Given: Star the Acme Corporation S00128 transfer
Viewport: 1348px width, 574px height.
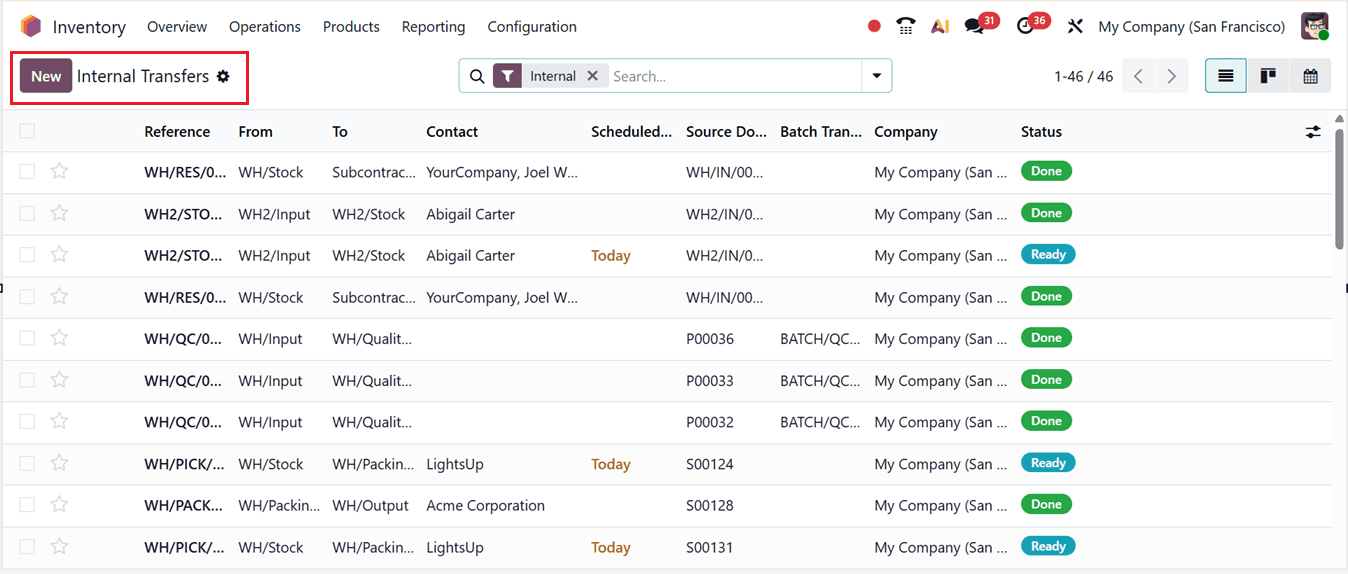Looking at the screenshot, I should pyautogui.click(x=59, y=505).
